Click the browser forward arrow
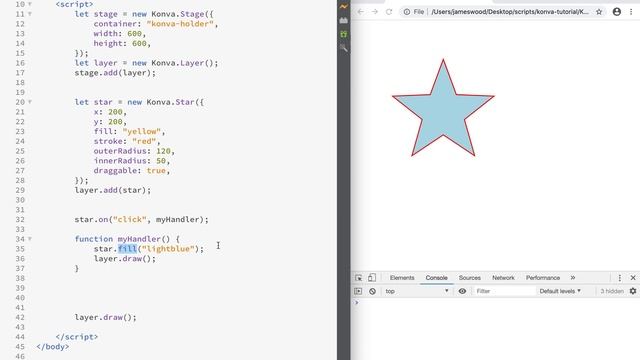640x360 pixels. pyautogui.click(x=375, y=12)
